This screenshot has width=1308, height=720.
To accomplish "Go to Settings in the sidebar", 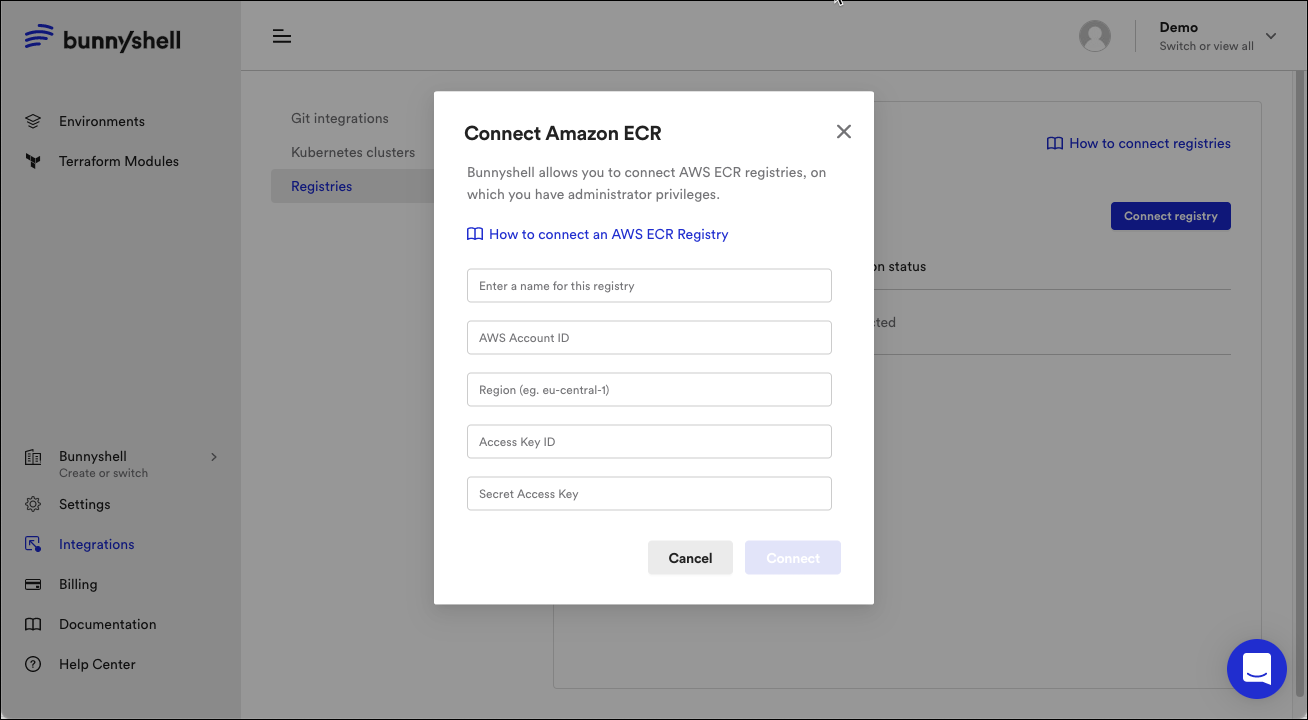I will tap(85, 504).
